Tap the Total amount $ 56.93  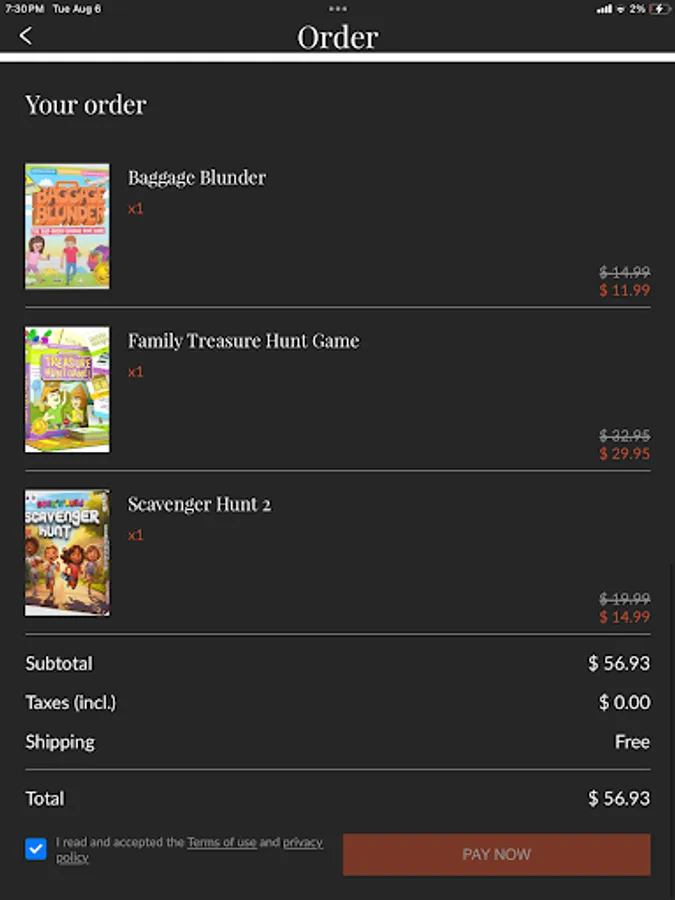(618, 798)
